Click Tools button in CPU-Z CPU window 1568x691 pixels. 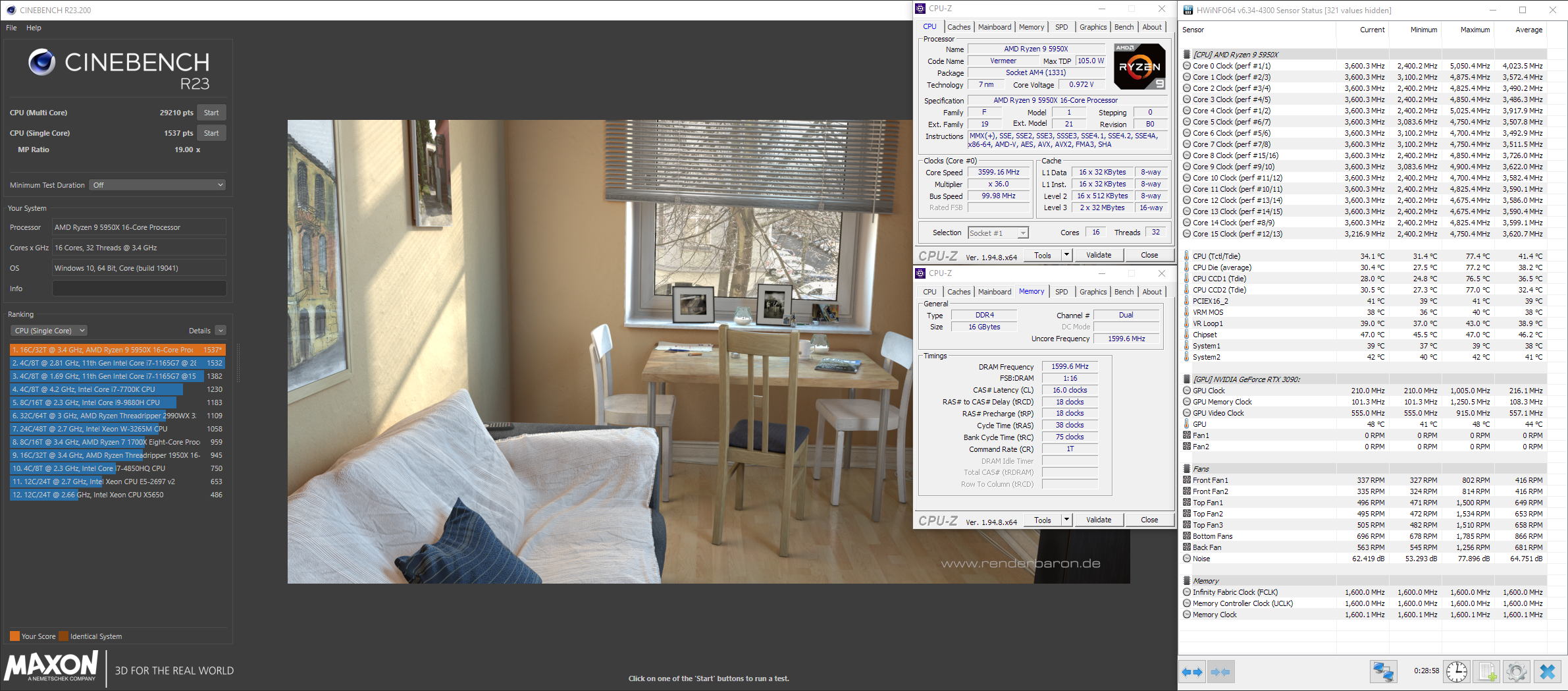1043,255
